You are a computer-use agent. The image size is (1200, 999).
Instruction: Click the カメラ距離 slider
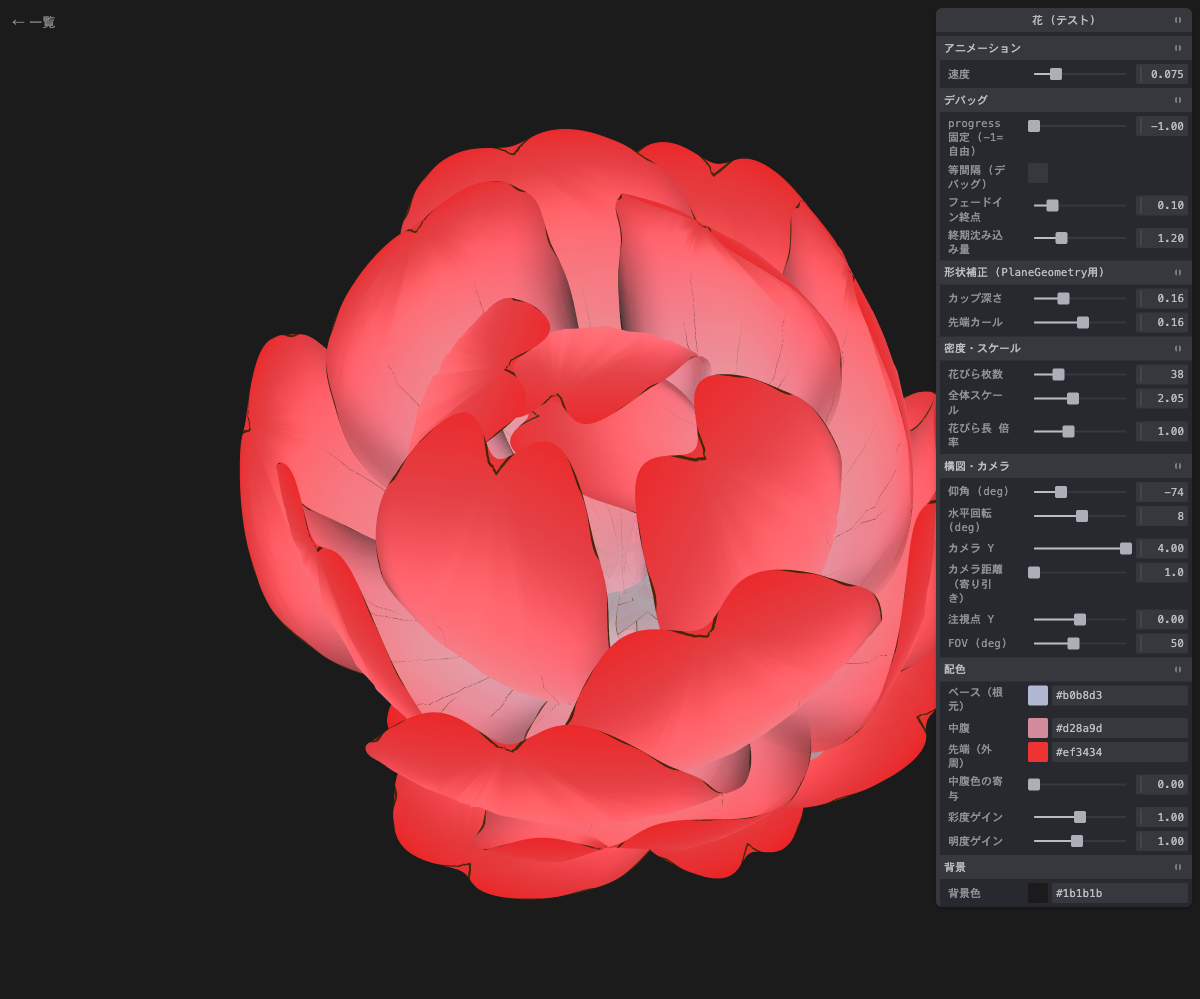click(x=1080, y=572)
